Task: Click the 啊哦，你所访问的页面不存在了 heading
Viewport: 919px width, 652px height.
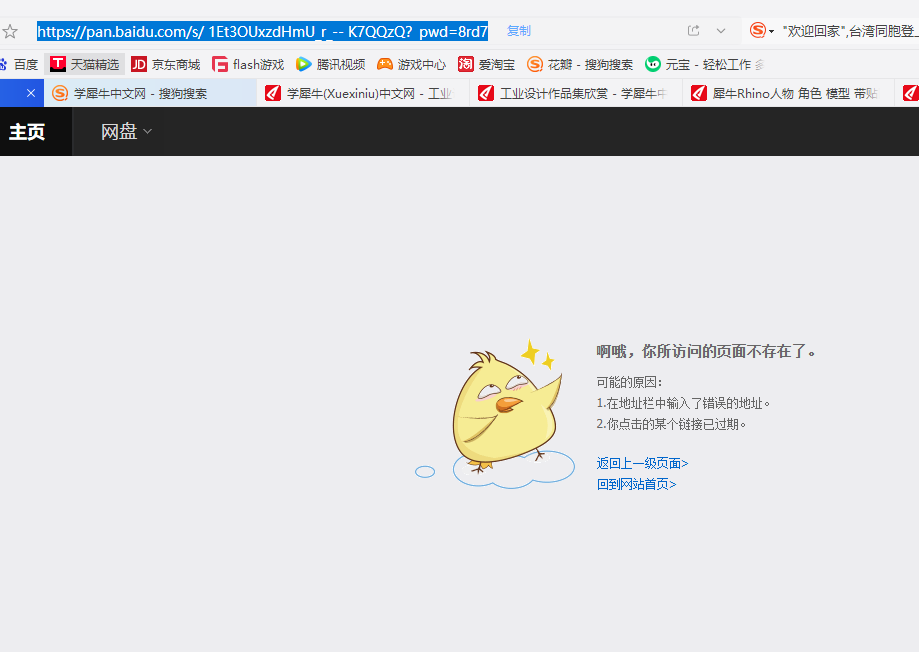Action: [706, 351]
